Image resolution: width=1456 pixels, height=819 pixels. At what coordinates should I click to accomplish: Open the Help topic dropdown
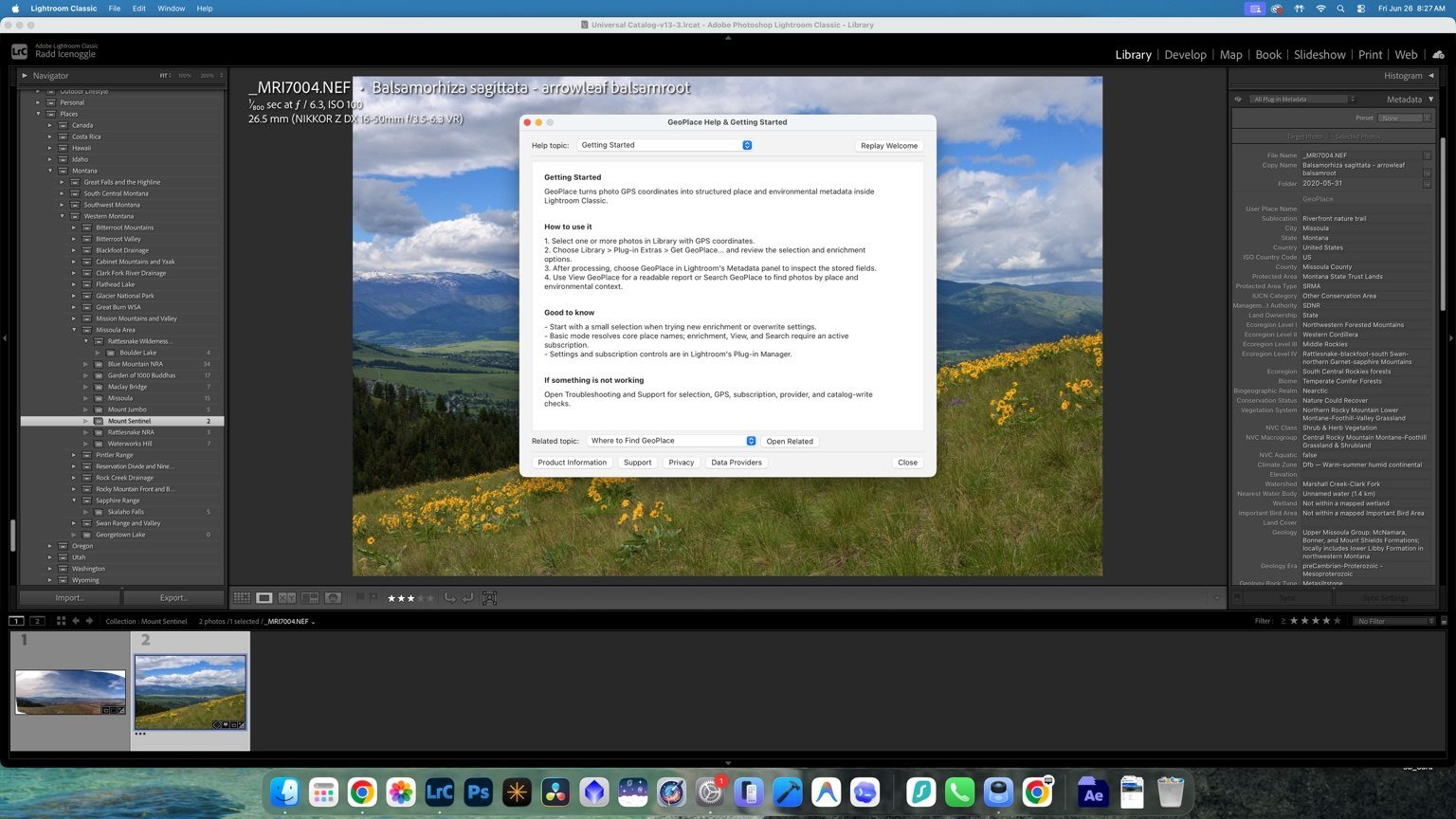point(664,145)
